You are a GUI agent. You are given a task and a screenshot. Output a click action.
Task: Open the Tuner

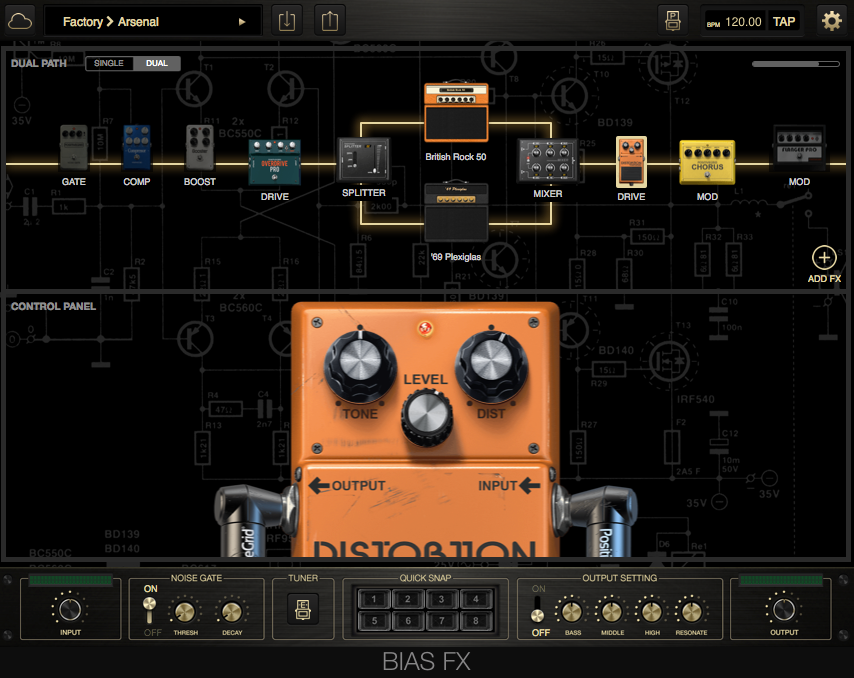302,608
